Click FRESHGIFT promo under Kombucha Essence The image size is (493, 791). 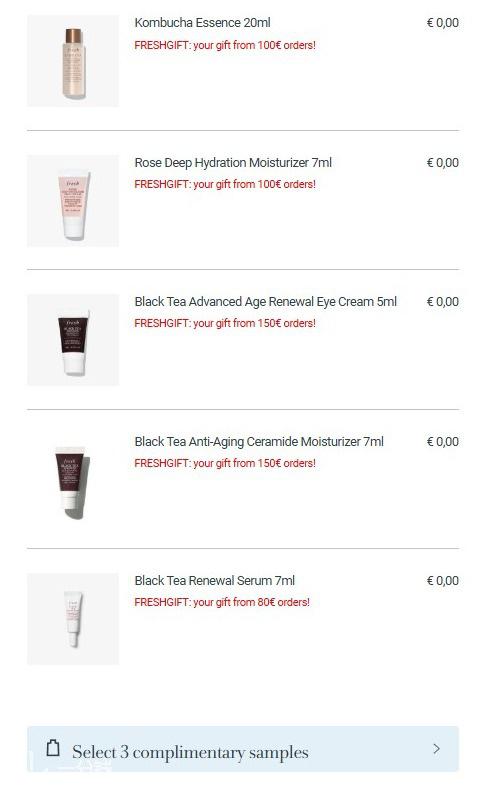pos(225,45)
